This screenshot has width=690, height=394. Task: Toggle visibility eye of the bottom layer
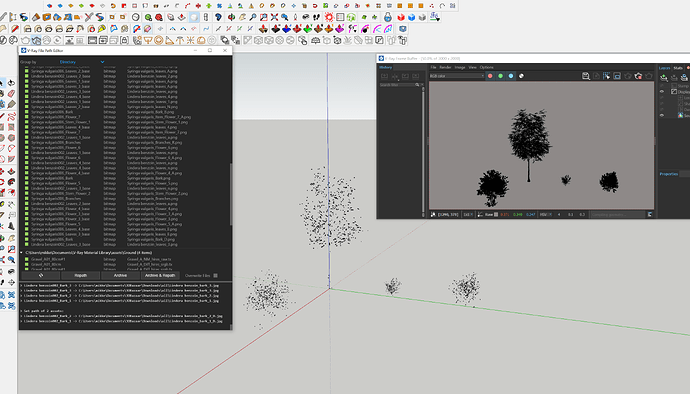(662, 115)
